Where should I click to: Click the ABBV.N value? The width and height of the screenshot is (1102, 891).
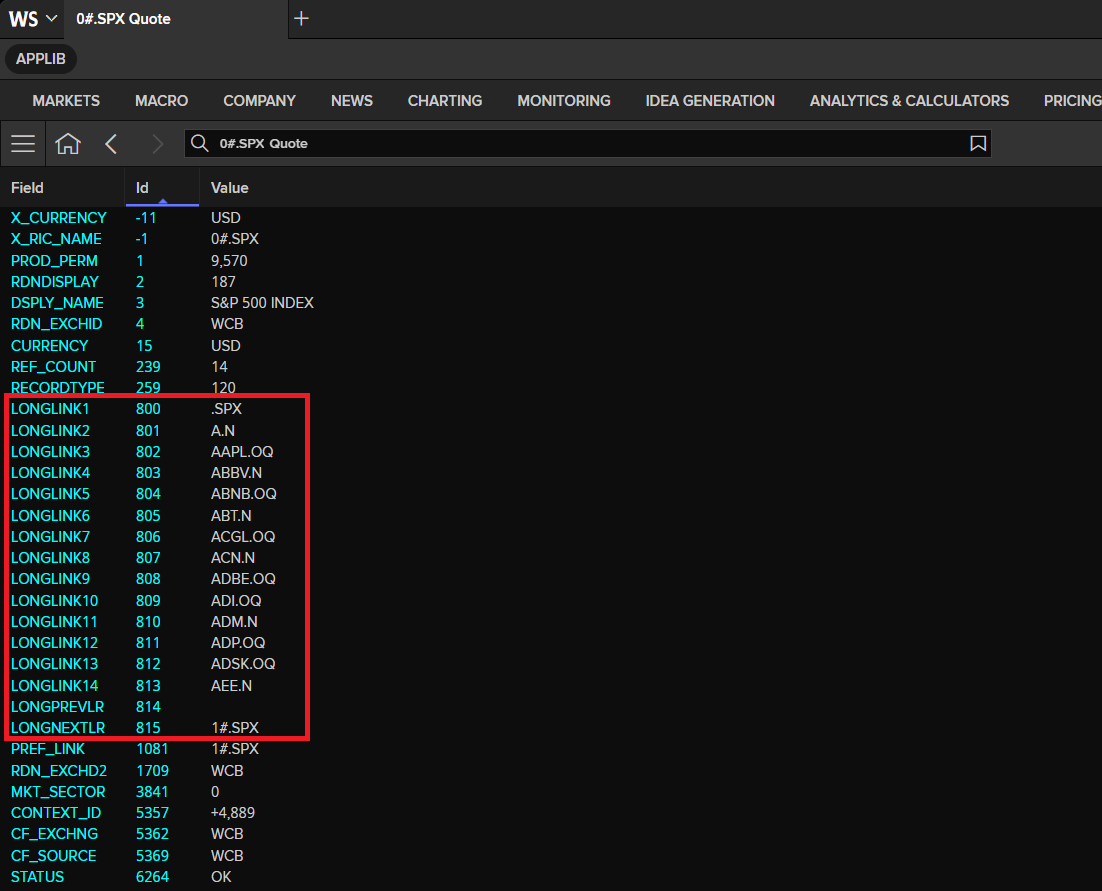tap(236, 473)
